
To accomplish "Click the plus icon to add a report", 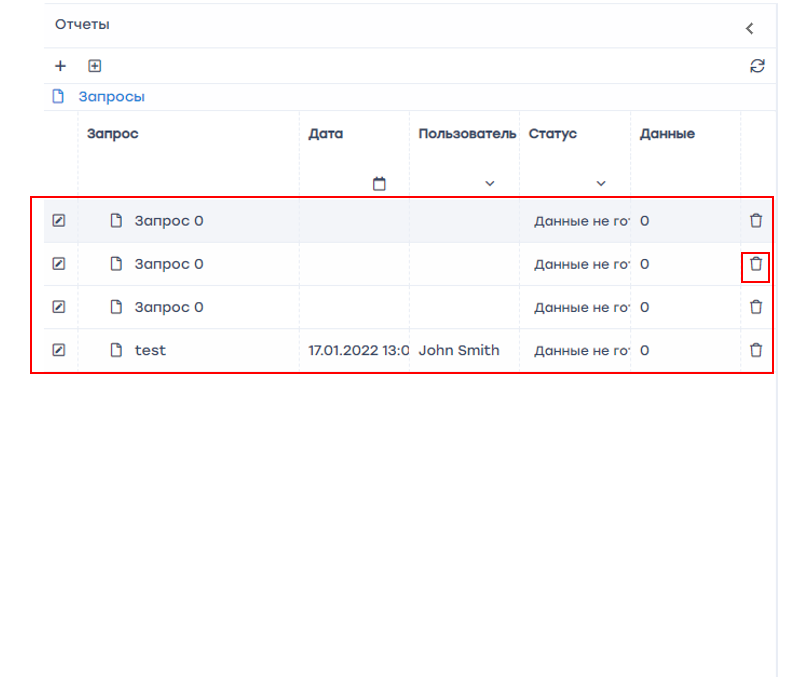I will 60,66.
